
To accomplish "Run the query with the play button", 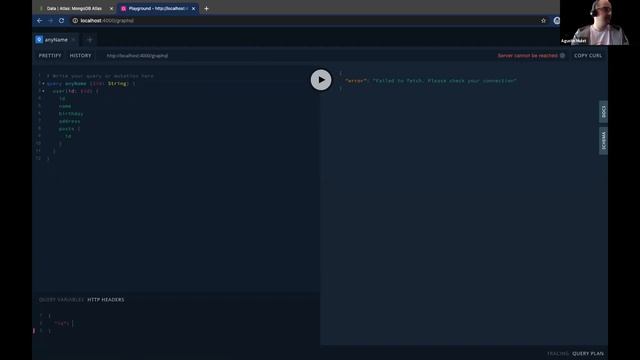I will point(321,80).
